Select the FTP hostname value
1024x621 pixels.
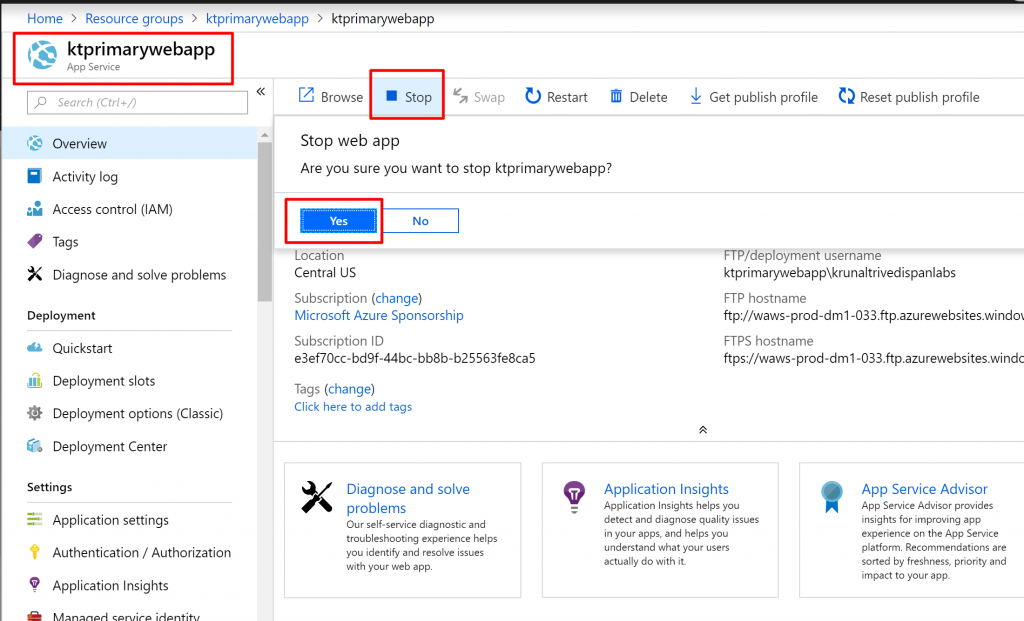(873, 315)
